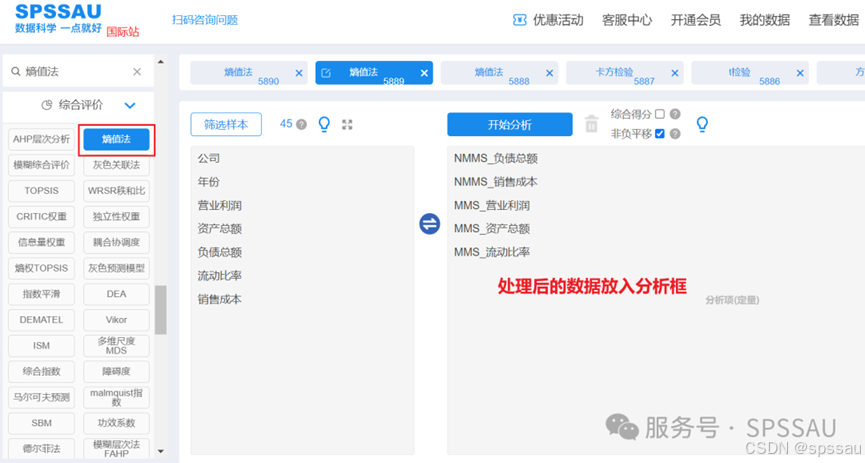Select 流动比率 in the variable list
This screenshot has width=865, height=463.
point(220,276)
